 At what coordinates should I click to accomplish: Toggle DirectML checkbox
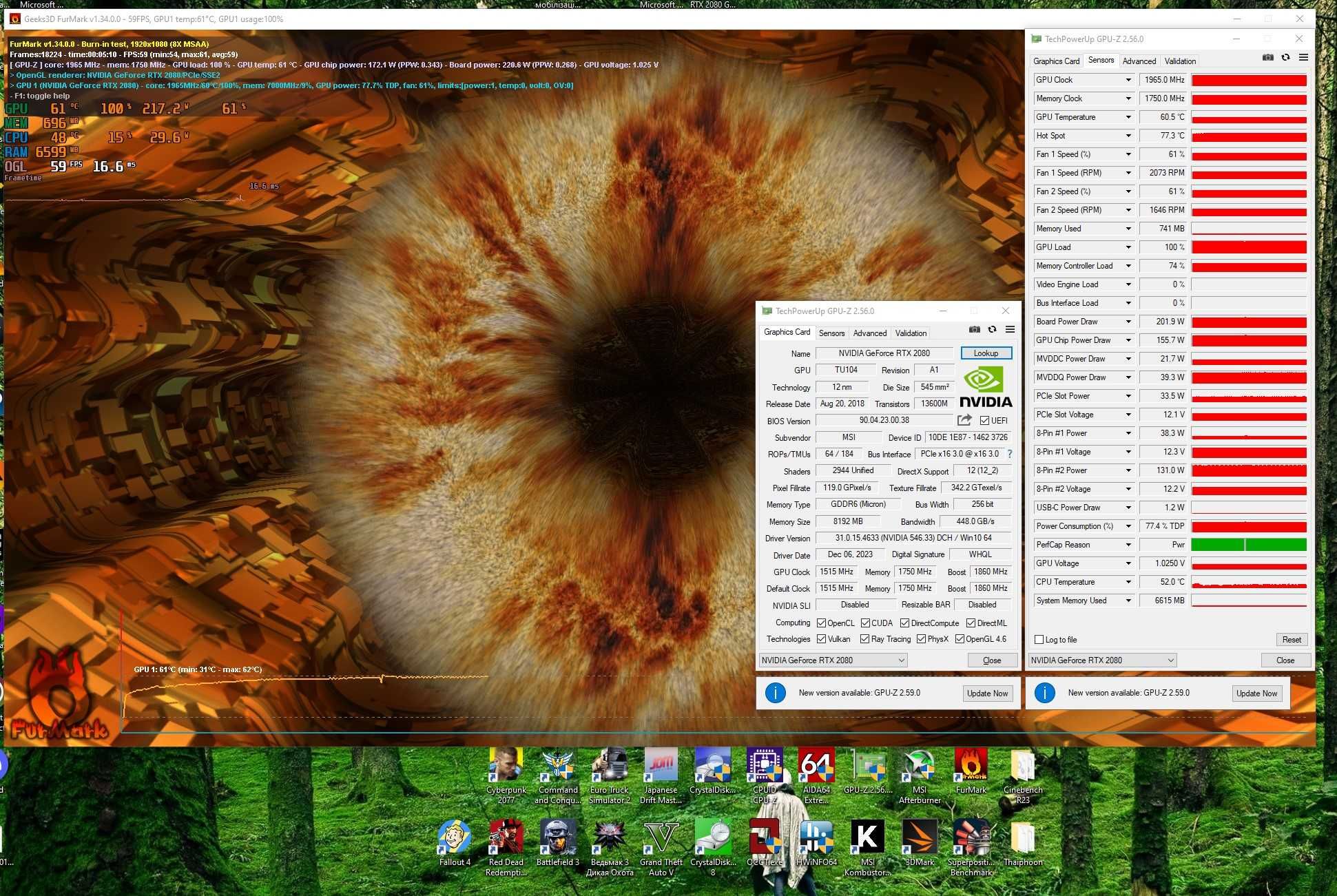click(x=971, y=623)
